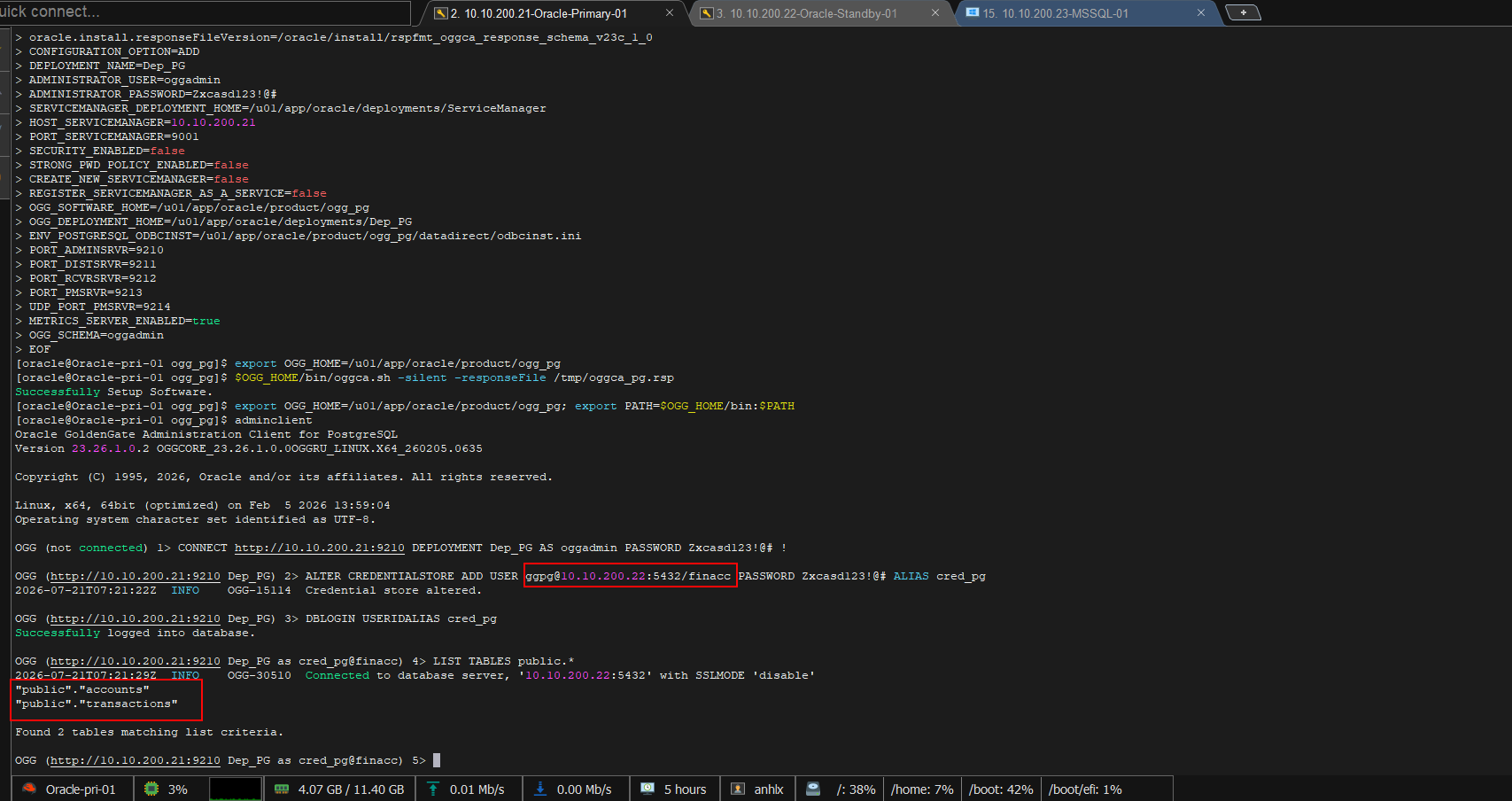Click the 'Credential store altered.' message
The image size is (1512, 801).
point(393,590)
